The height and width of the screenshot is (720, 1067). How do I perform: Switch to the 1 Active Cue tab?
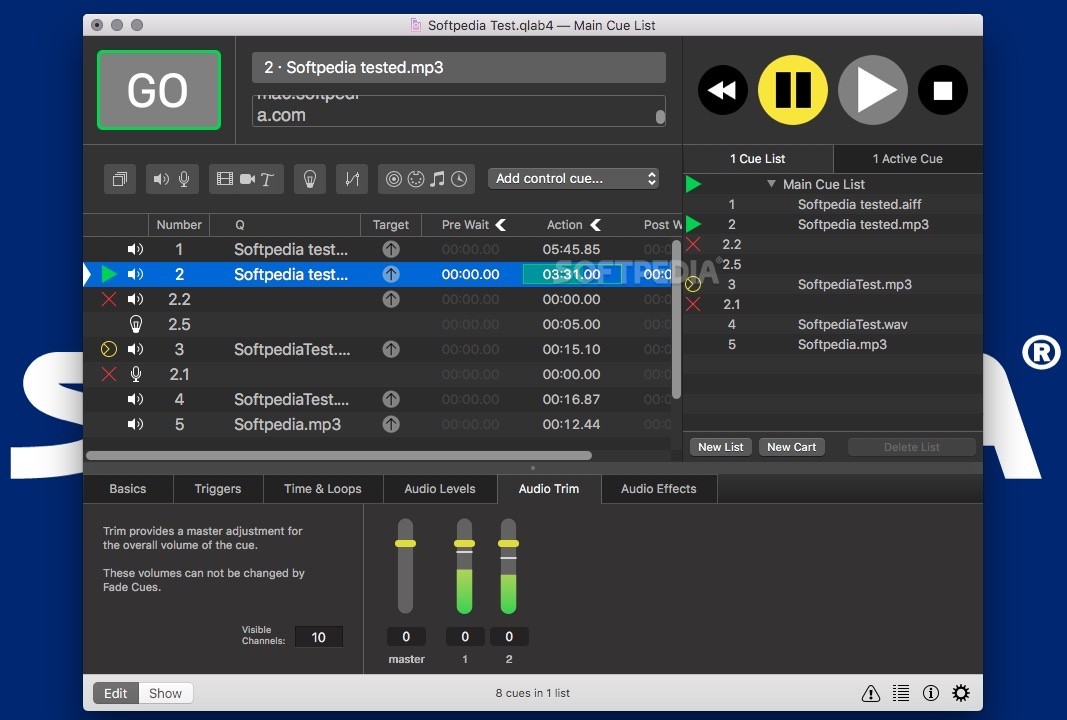coord(908,159)
